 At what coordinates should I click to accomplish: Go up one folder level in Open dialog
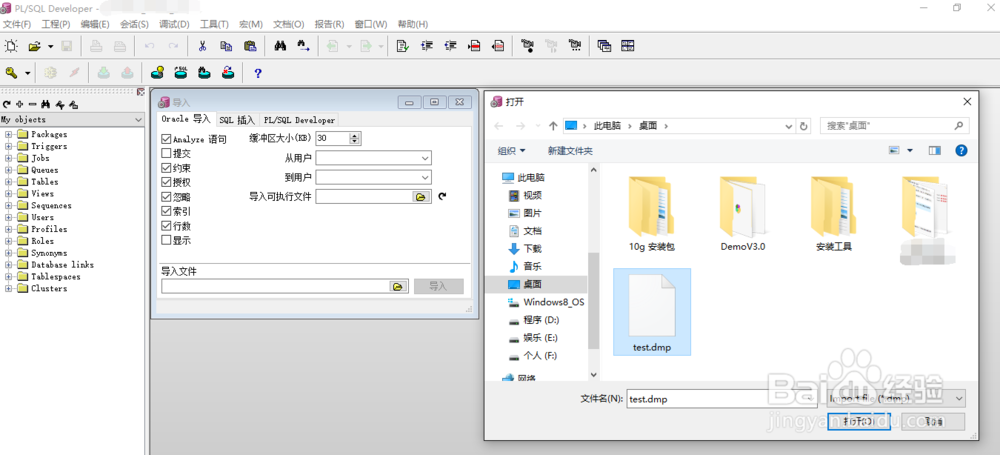[554, 126]
